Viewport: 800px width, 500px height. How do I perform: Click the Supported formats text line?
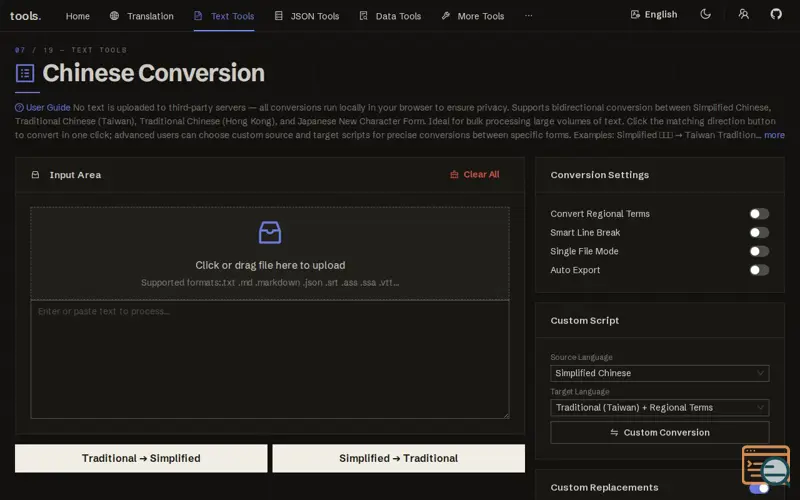pos(270,283)
